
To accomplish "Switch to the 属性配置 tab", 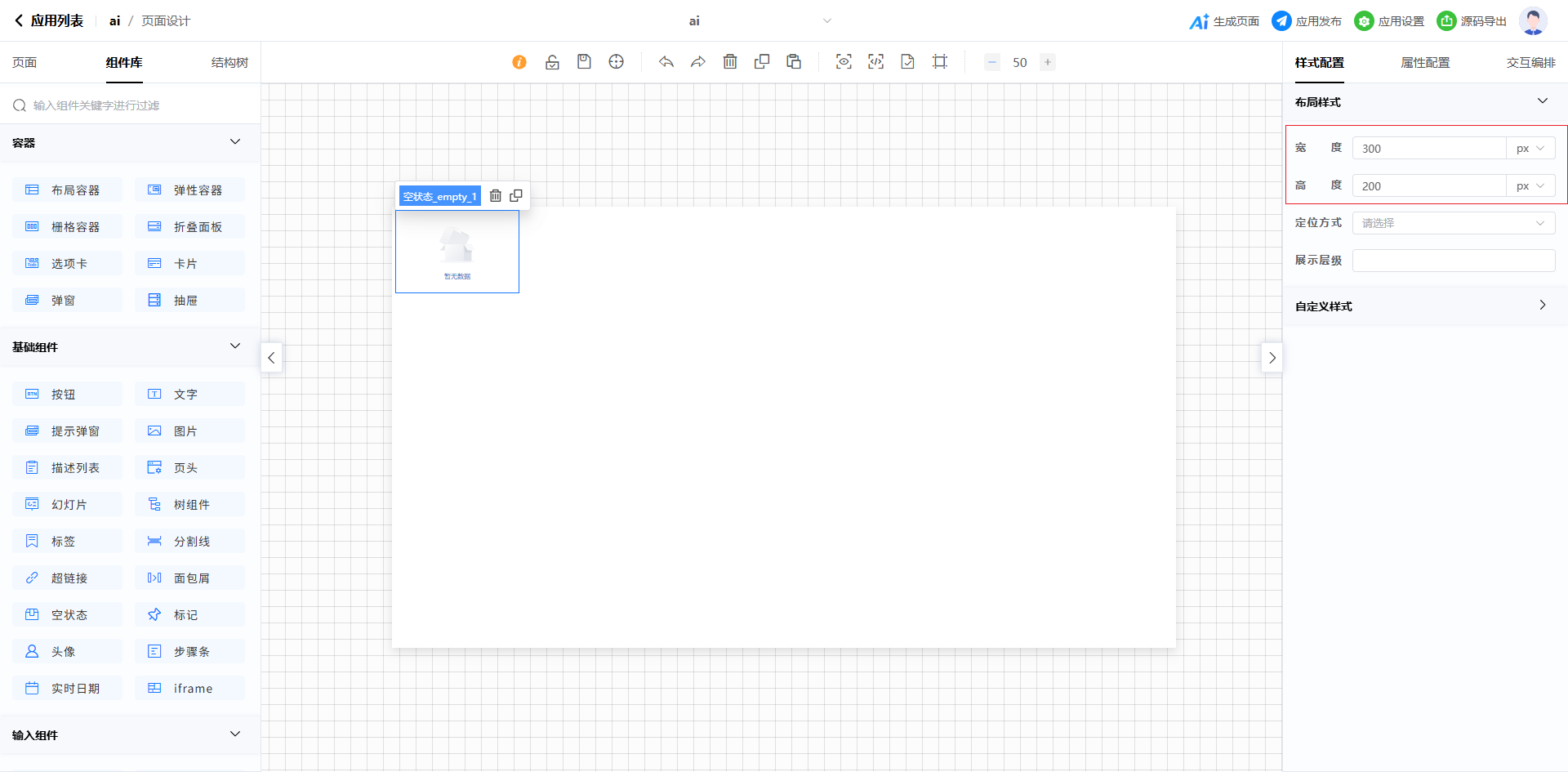I will coord(1425,63).
